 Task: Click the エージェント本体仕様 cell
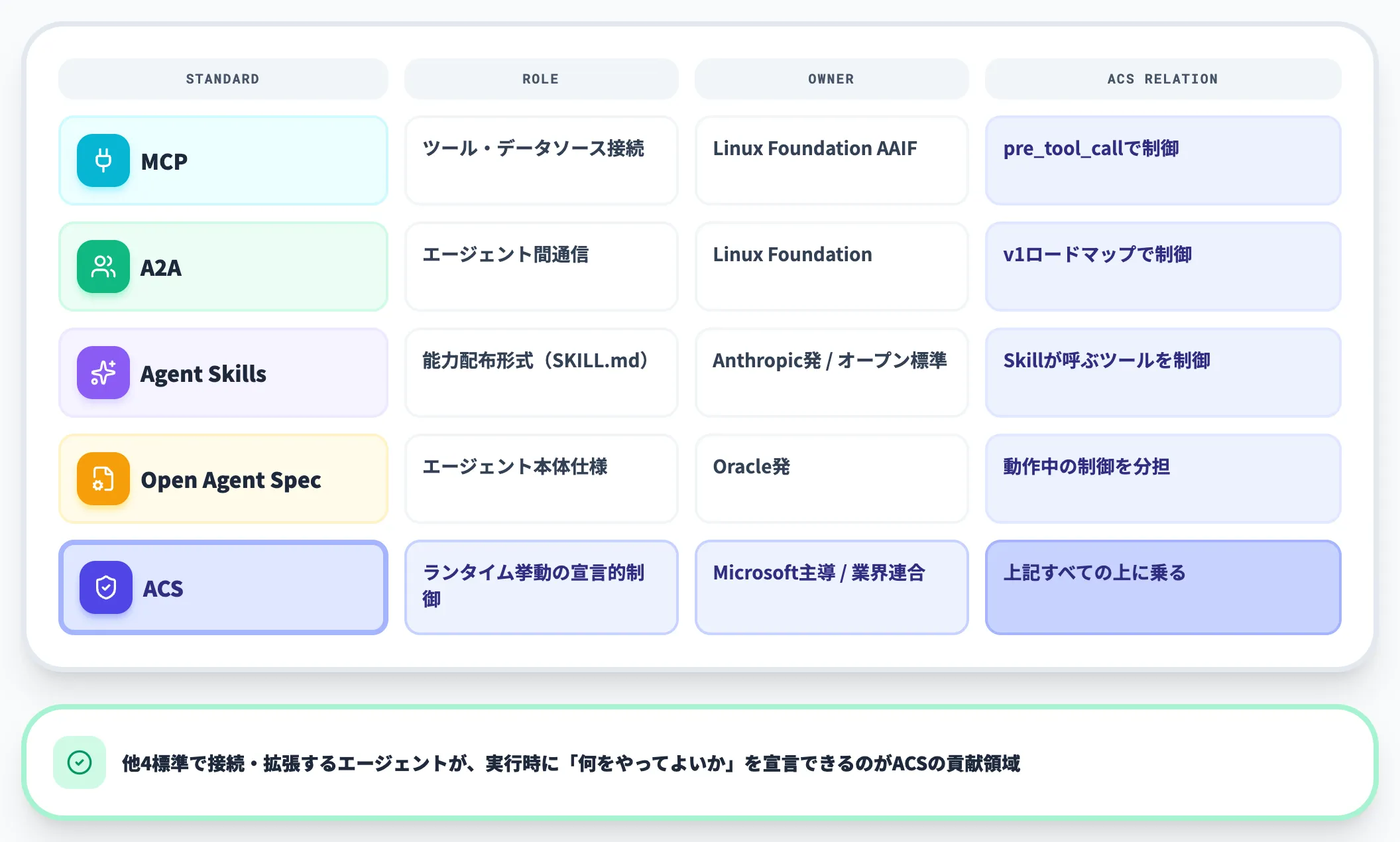pyautogui.click(x=541, y=479)
